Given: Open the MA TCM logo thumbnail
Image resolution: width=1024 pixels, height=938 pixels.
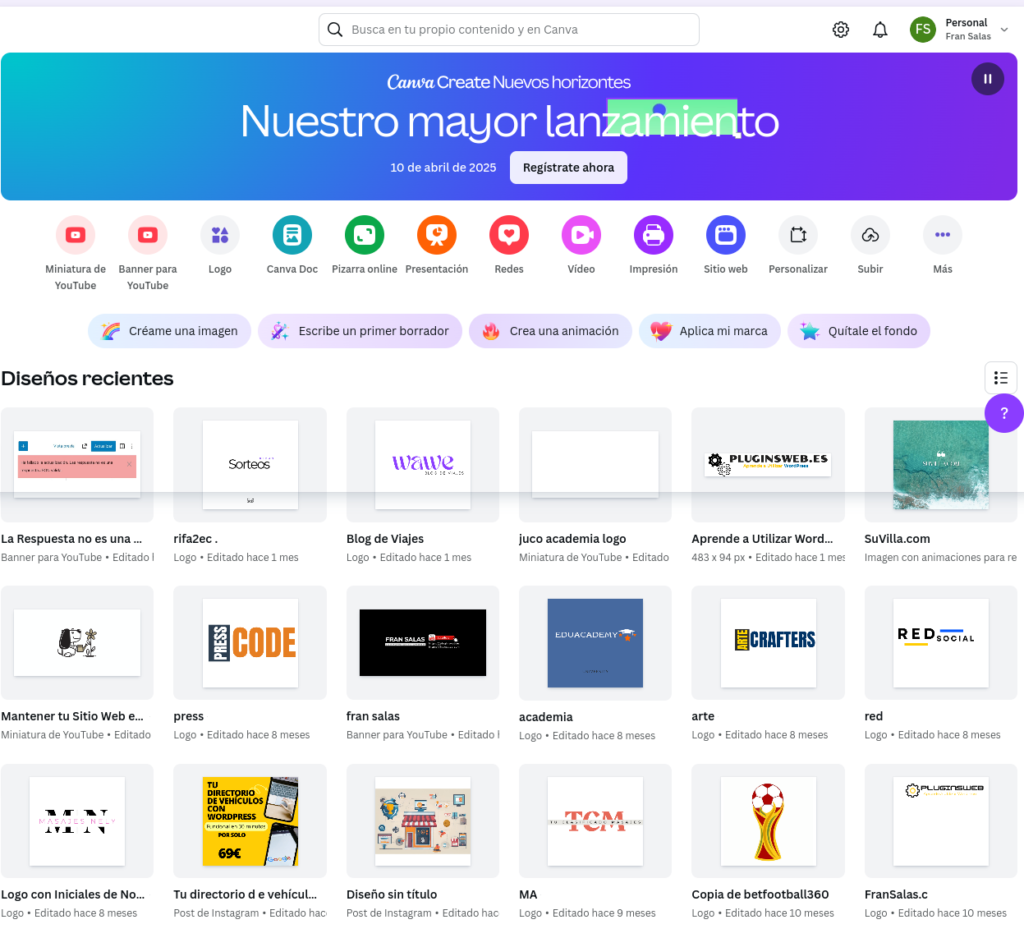Looking at the screenshot, I should [595, 821].
